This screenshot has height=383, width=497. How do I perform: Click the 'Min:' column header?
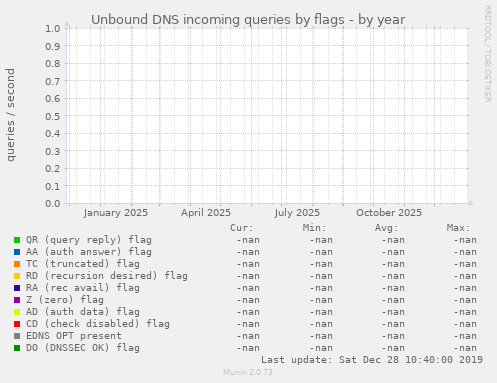314,228
